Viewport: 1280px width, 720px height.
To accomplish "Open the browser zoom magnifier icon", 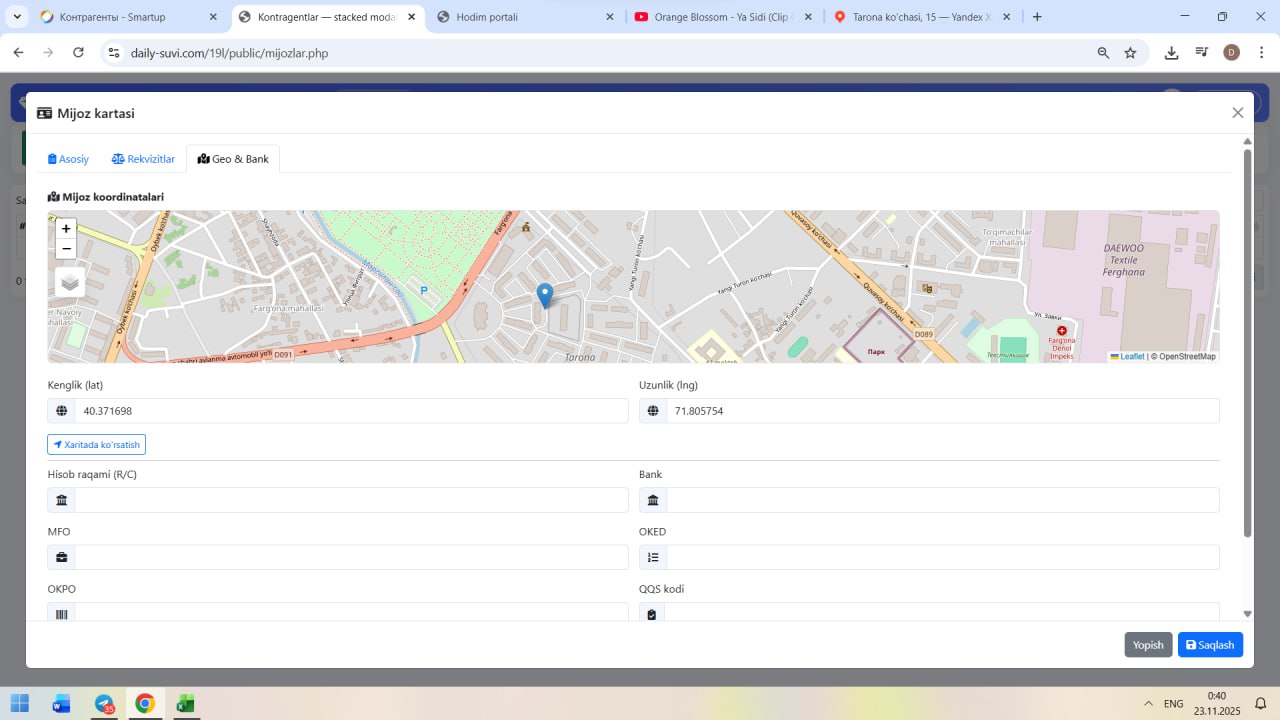I will point(1103,53).
